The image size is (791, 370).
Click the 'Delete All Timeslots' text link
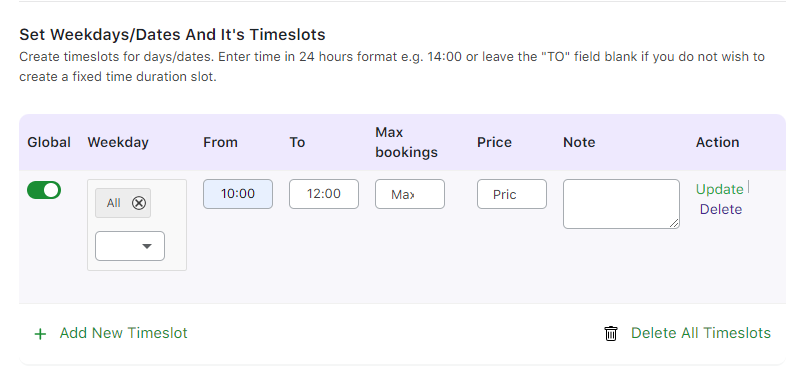pyautogui.click(x=701, y=333)
